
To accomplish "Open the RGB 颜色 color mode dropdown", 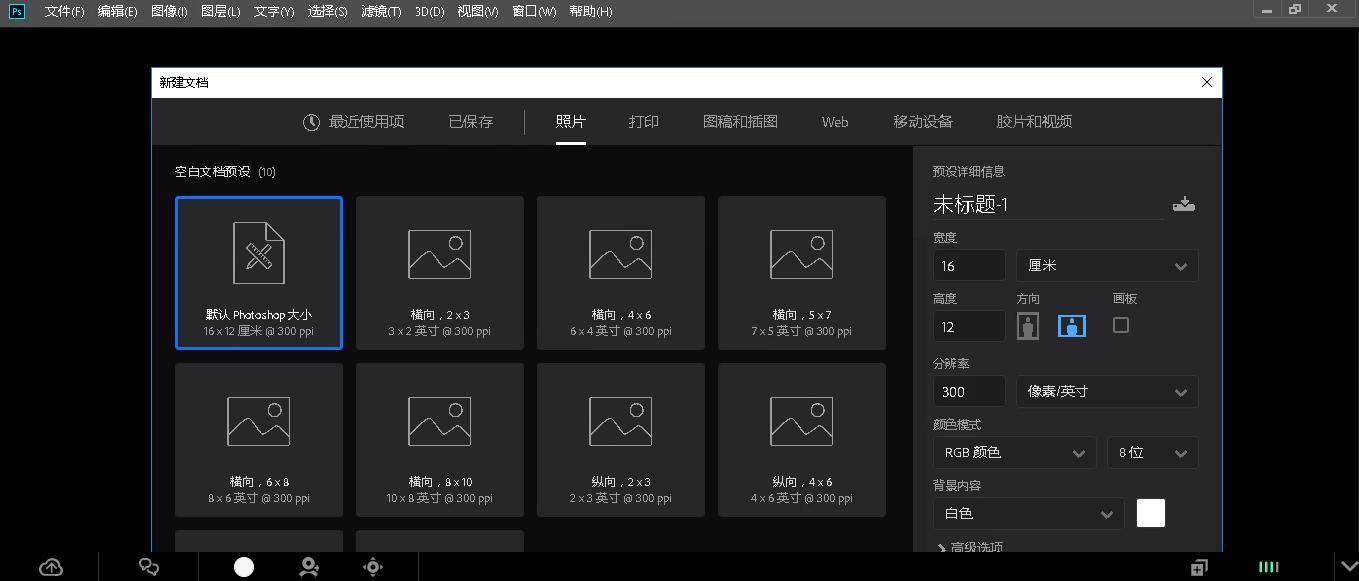I will [1014, 452].
